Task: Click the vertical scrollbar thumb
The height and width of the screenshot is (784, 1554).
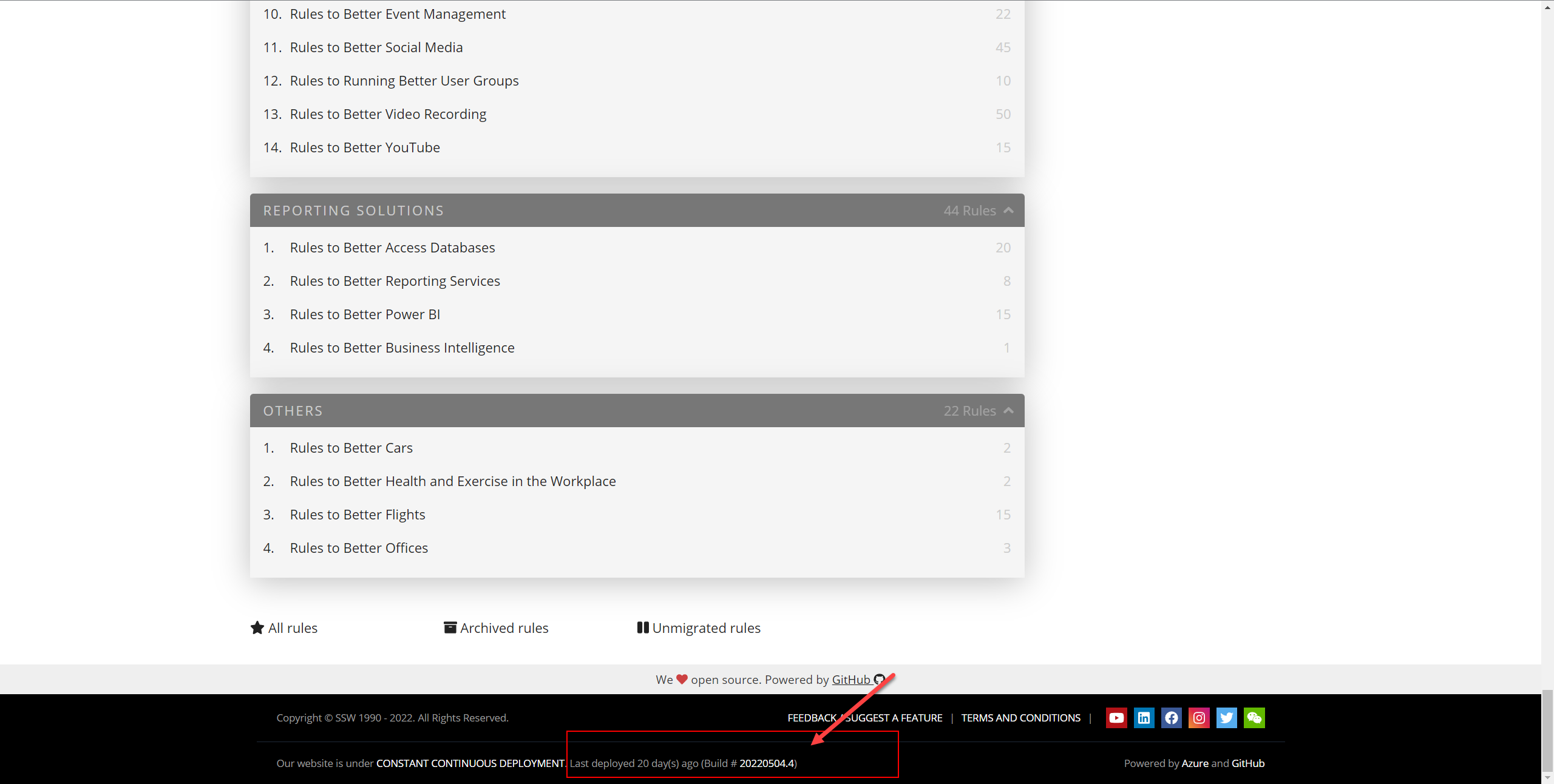Action: point(1547,729)
